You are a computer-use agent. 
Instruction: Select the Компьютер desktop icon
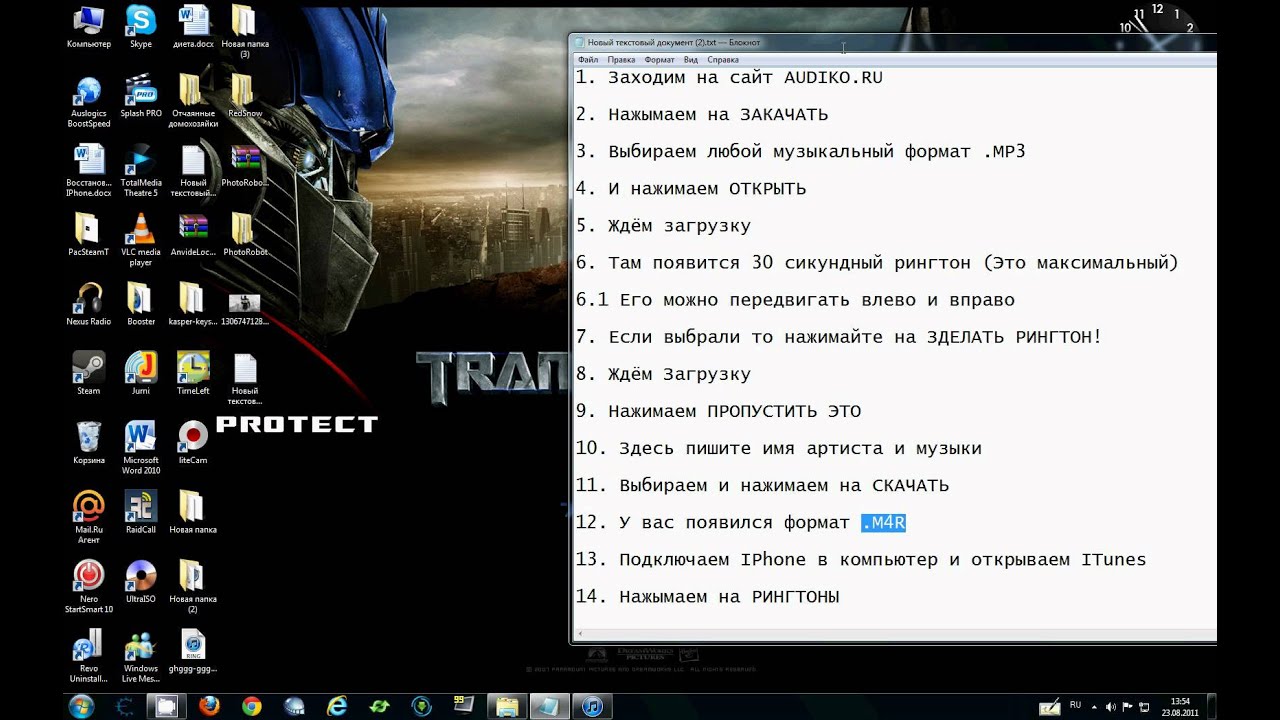89,27
